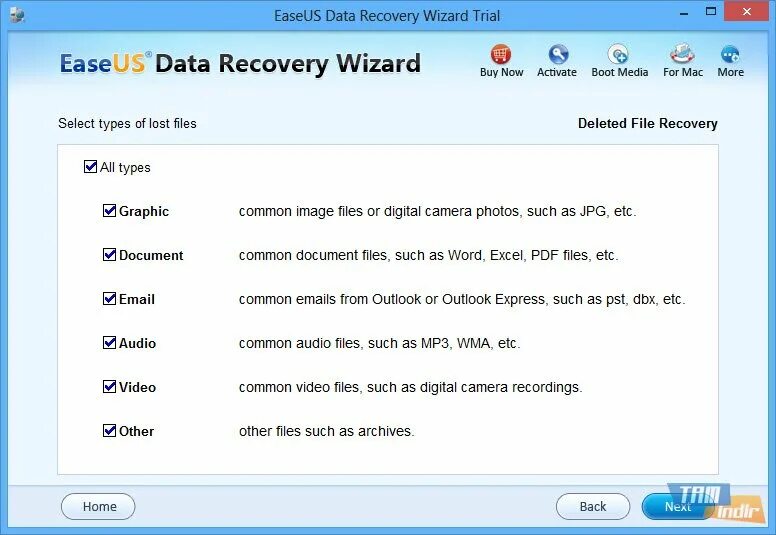
Task: Click the Buy Now label text
Action: point(501,72)
